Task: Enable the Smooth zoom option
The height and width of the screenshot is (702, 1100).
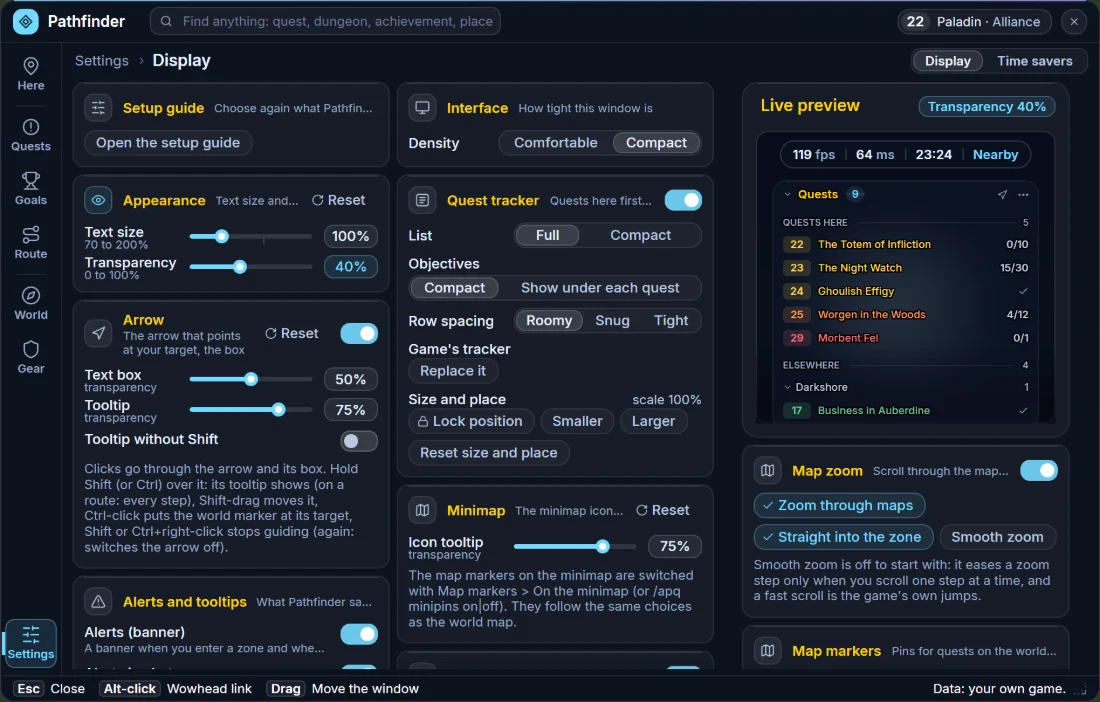Action: coord(998,537)
